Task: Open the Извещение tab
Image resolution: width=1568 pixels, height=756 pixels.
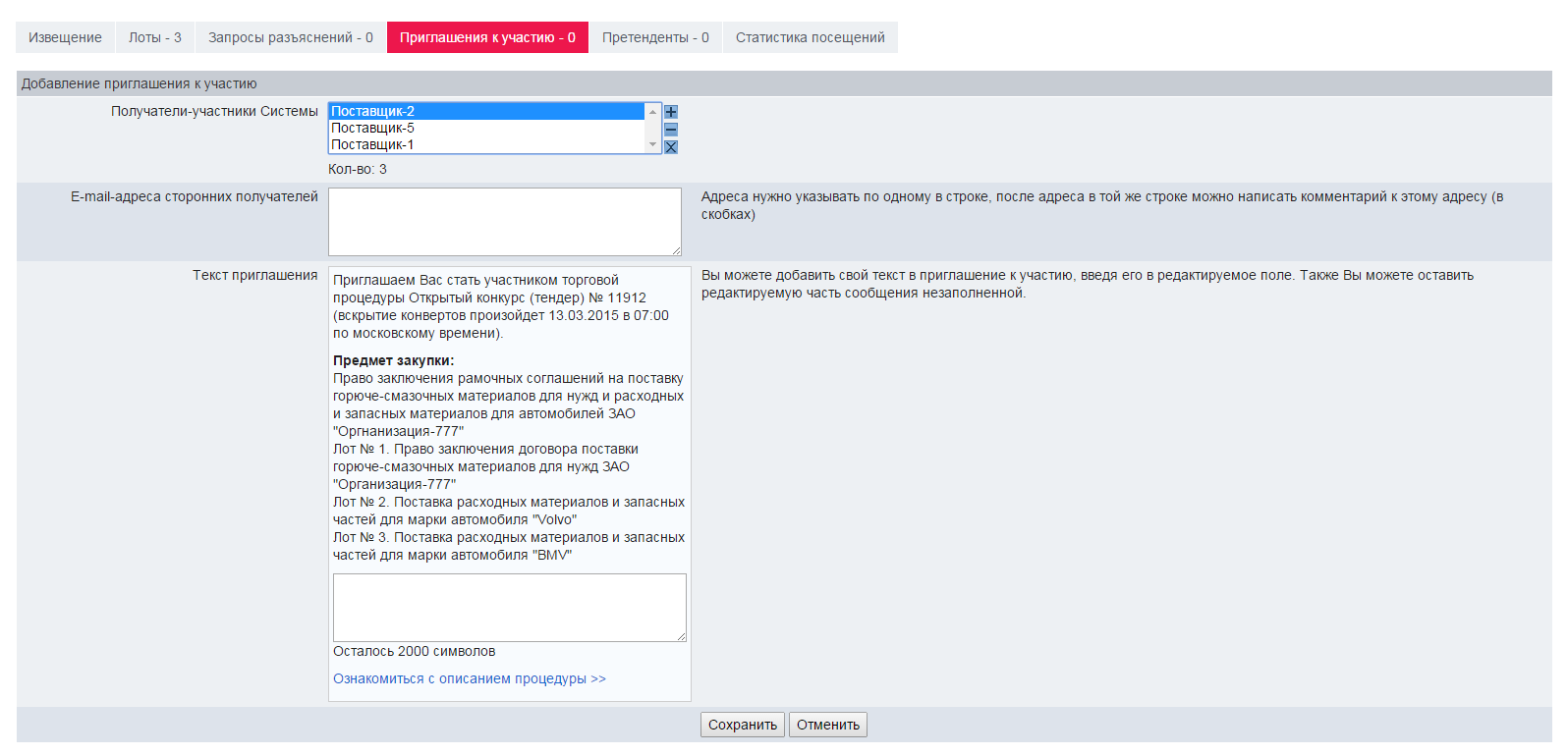Action: tap(65, 37)
